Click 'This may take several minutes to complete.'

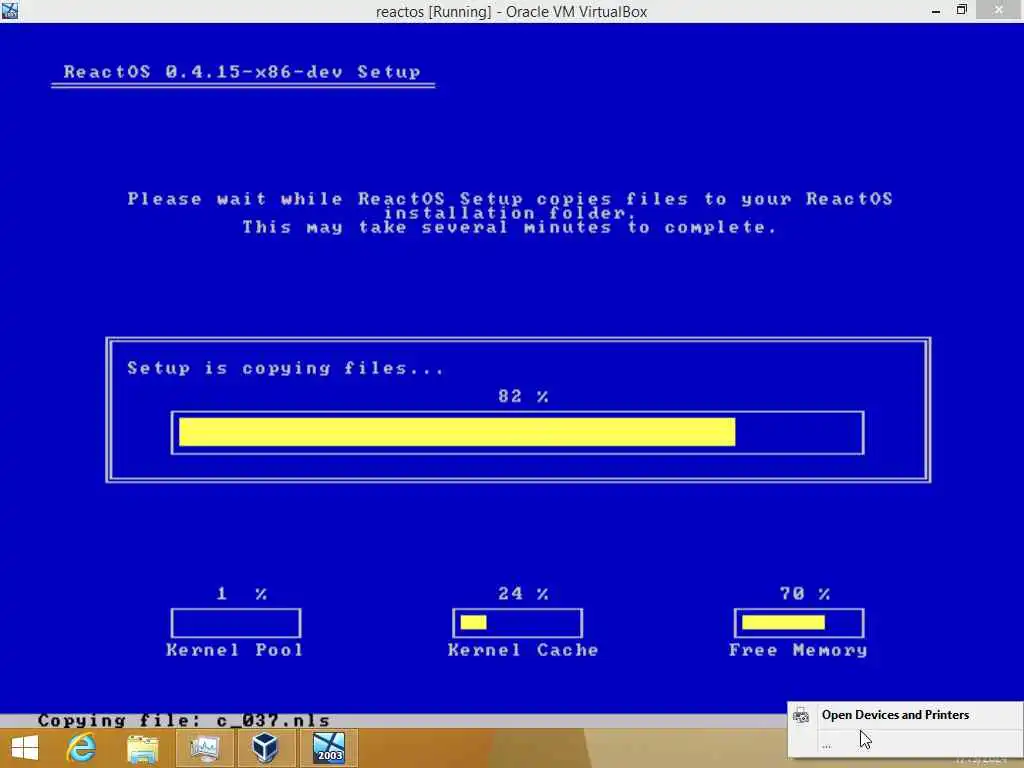point(510,227)
